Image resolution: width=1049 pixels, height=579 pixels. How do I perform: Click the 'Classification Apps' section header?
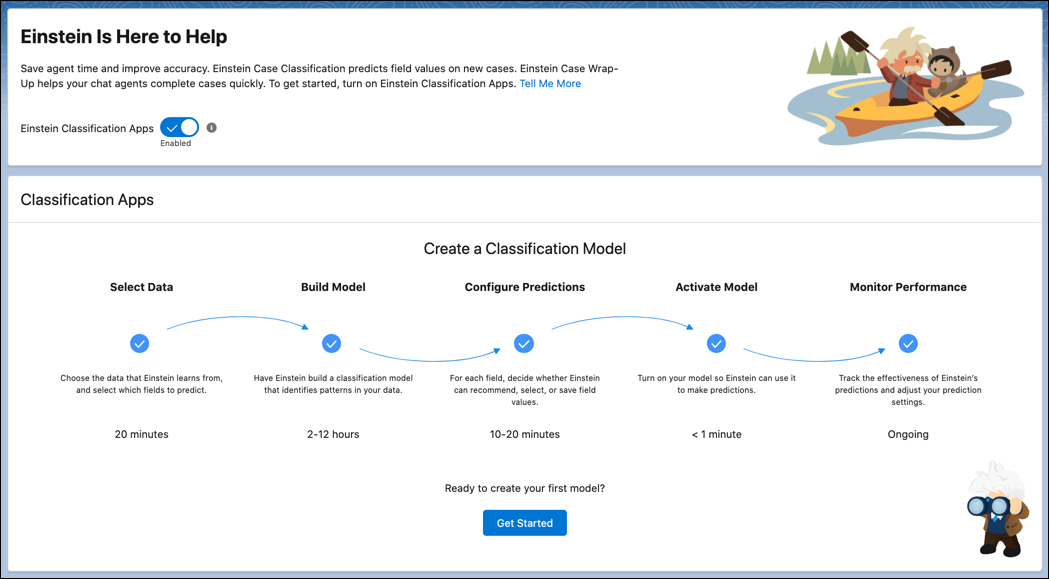tap(87, 199)
